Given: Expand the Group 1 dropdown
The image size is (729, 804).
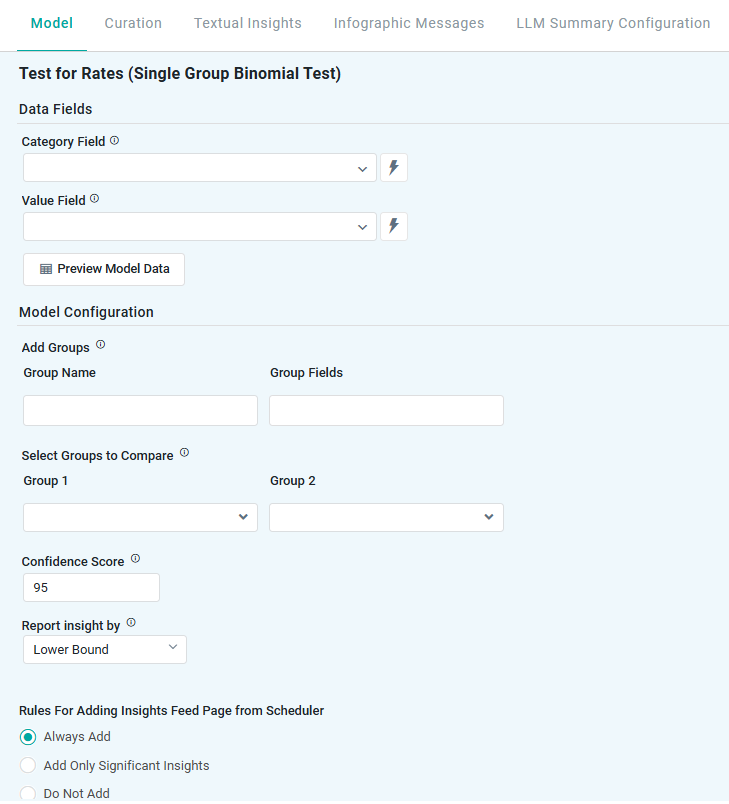Looking at the screenshot, I should 140,517.
